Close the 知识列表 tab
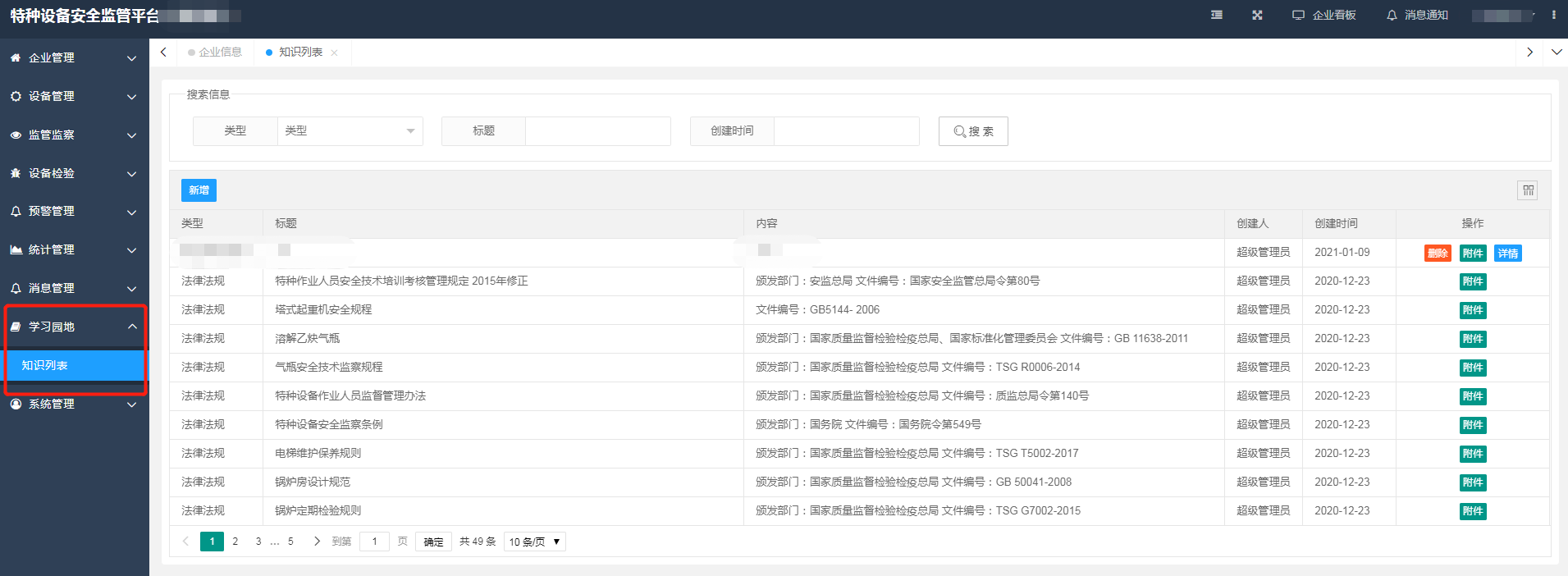Image resolution: width=1568 pixels, height=576 pixels. click(334, 53)
